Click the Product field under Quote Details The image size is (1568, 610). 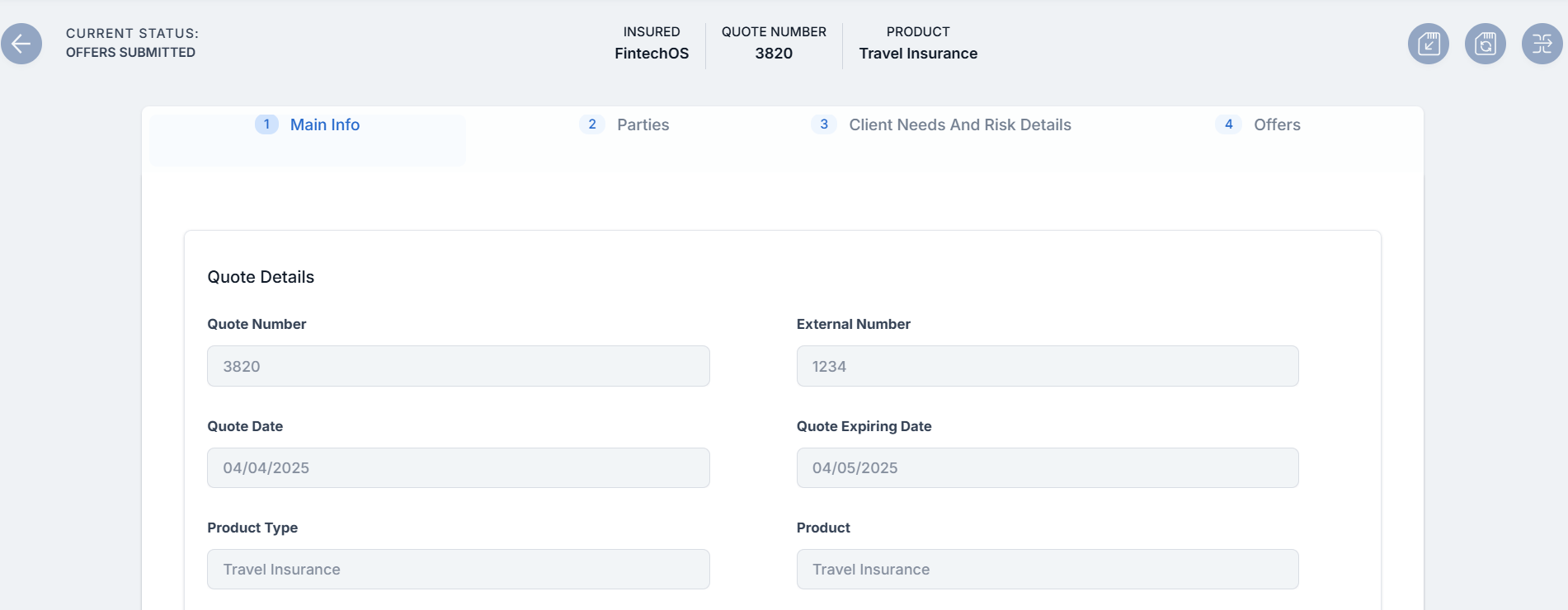(1047, 570)
